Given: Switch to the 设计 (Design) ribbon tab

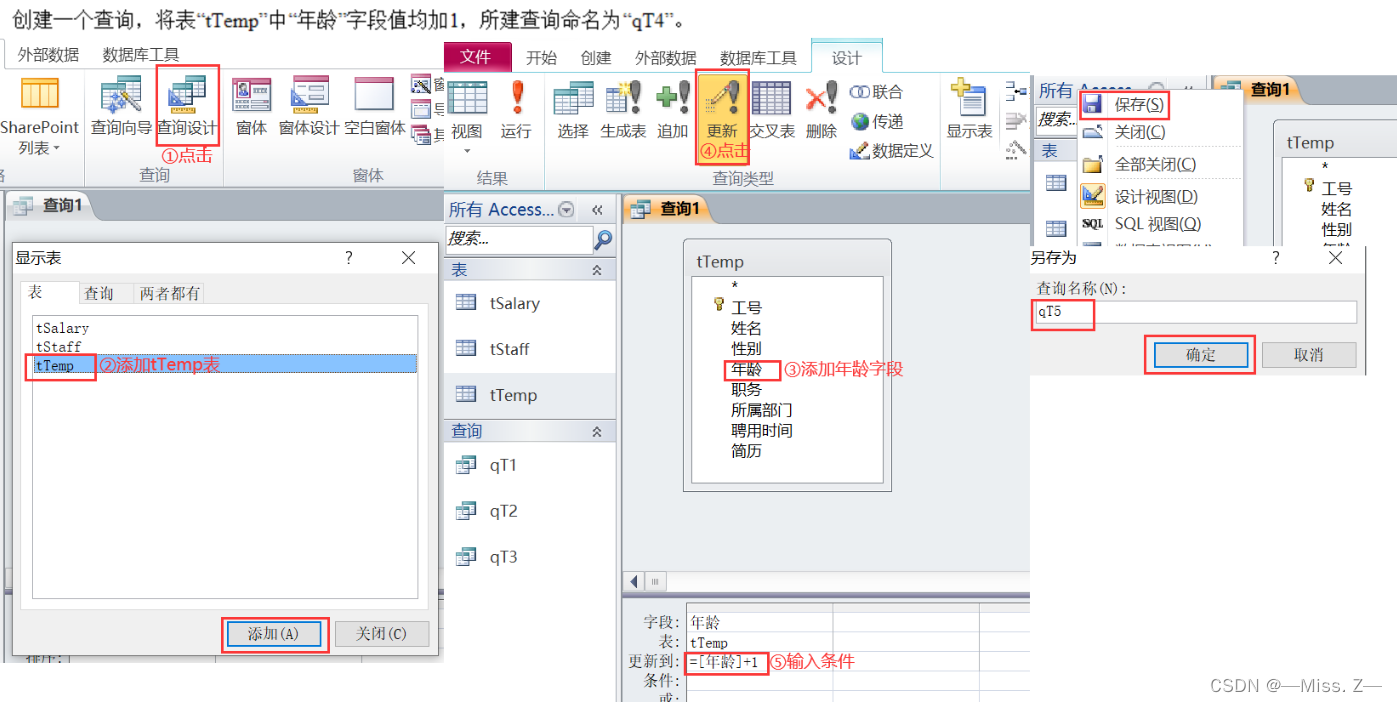Looking at the screenshot, I should (x=846, y=58).
